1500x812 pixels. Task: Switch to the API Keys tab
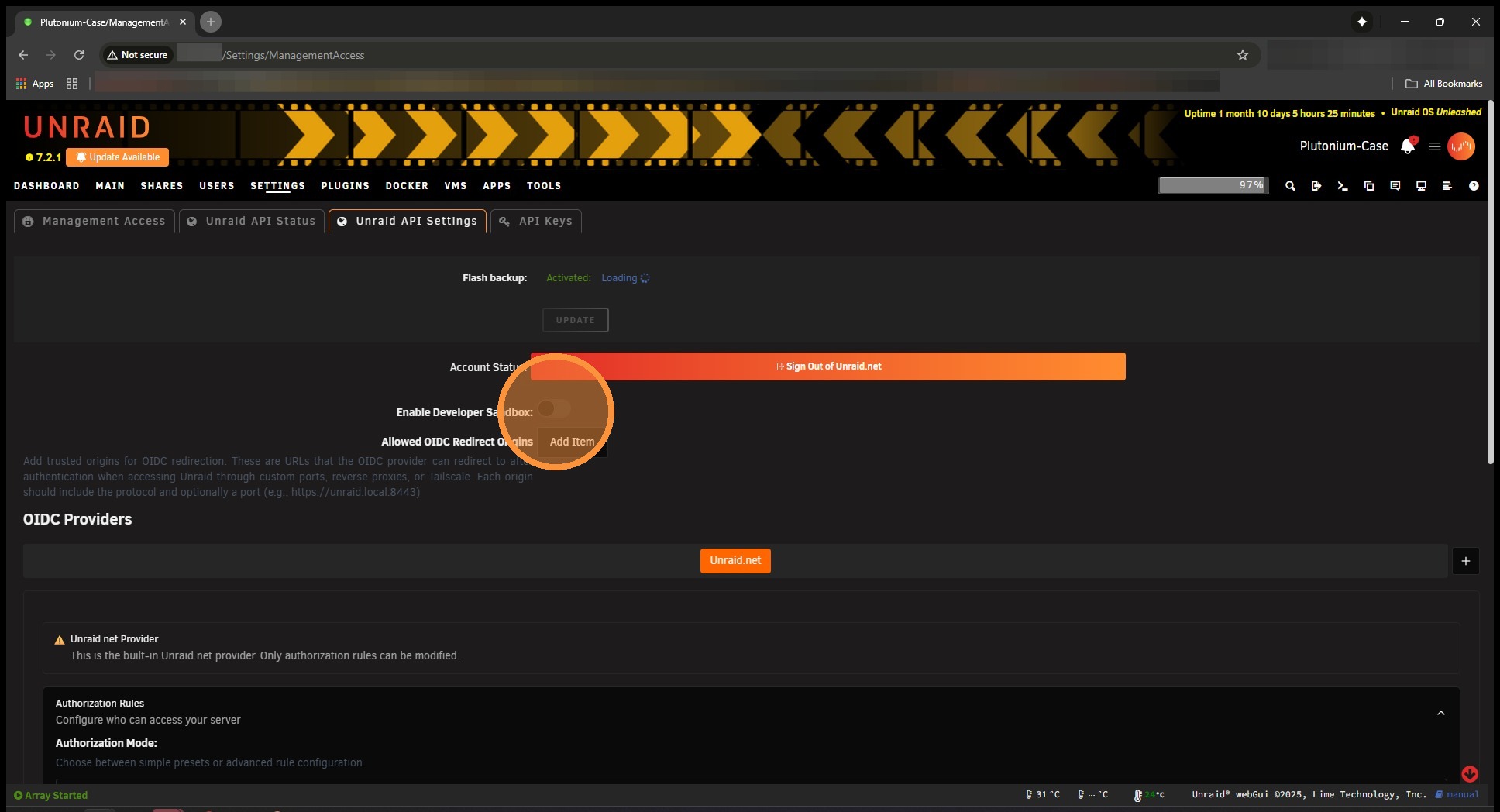click(x=536, y=222)
